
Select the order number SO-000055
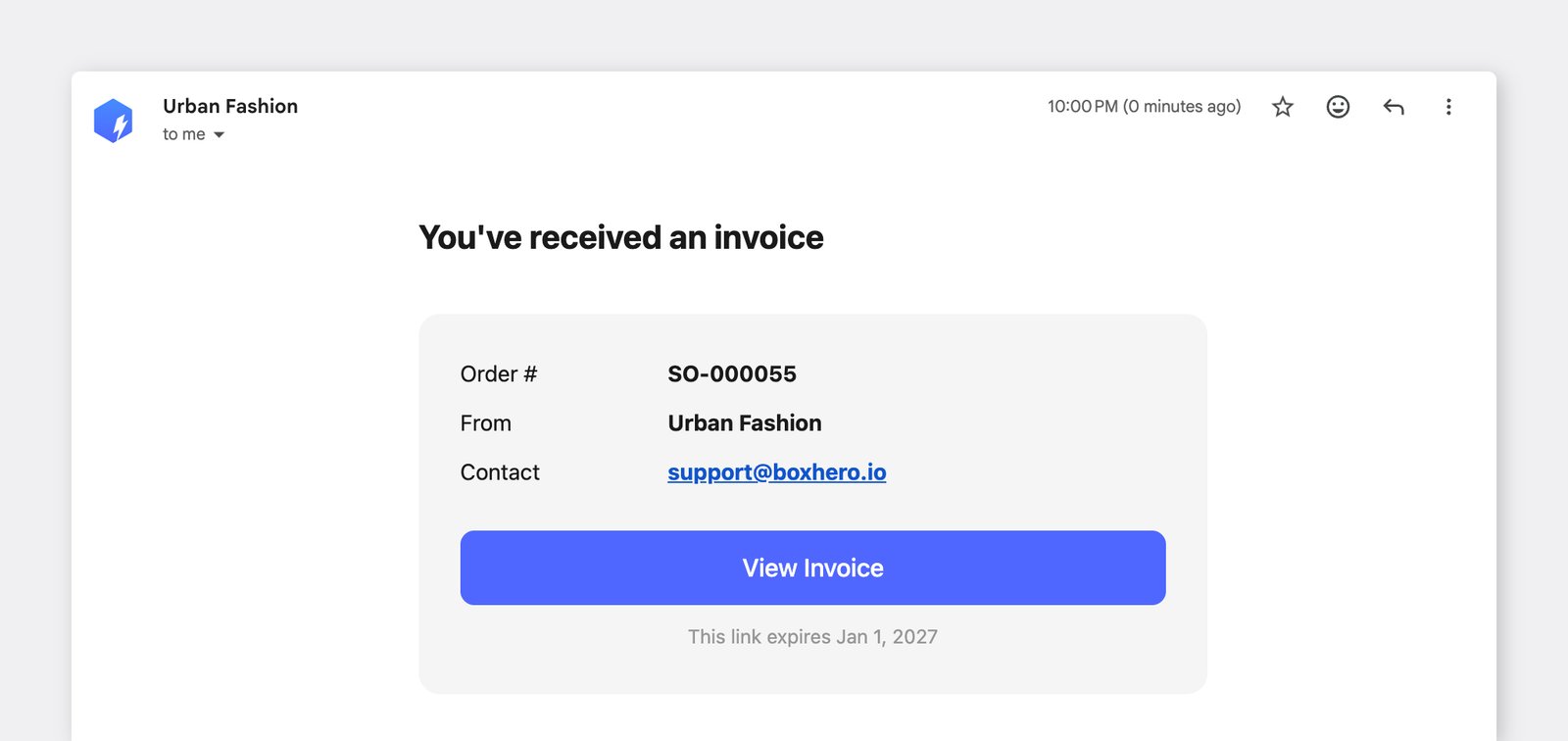[x=732, y=374]
